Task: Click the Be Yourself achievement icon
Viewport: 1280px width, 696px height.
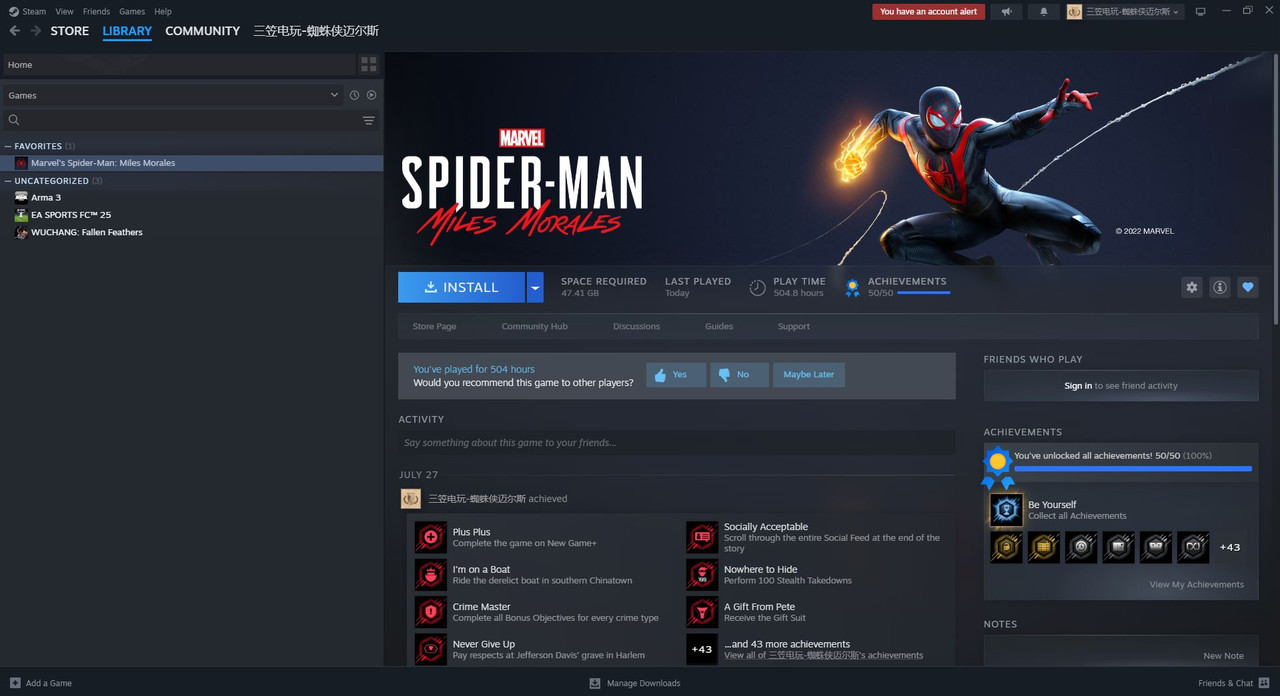Action: pos(1006,510)
